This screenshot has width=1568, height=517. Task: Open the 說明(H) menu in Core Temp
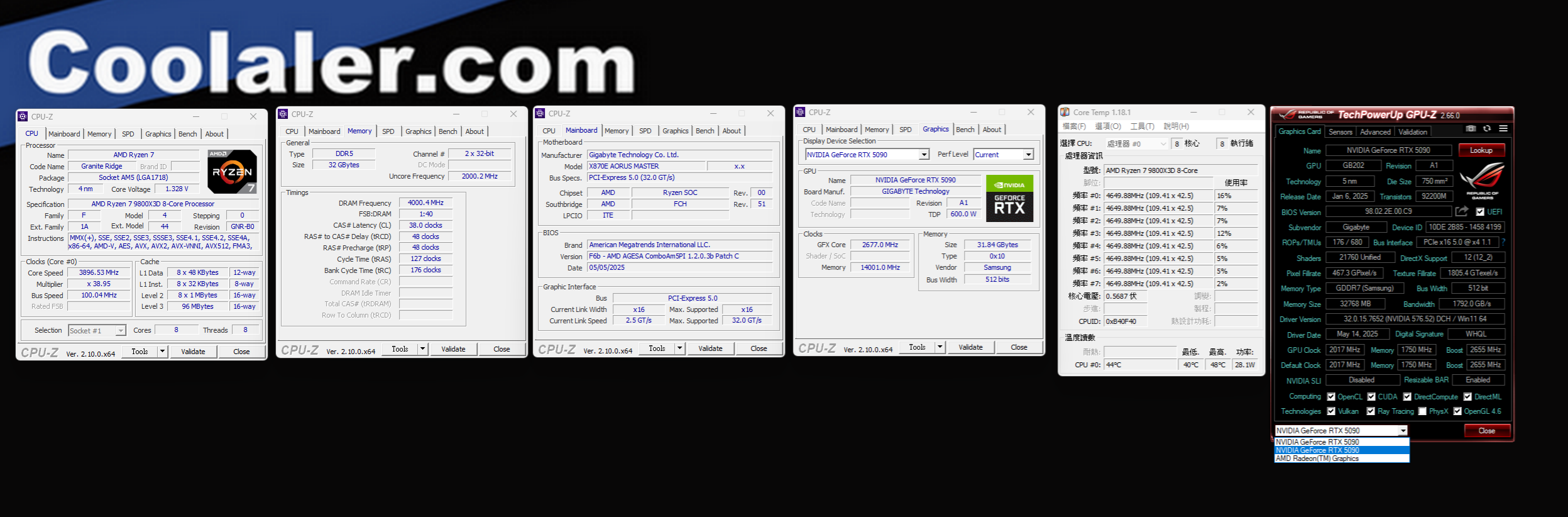[x=1176, y=126]
